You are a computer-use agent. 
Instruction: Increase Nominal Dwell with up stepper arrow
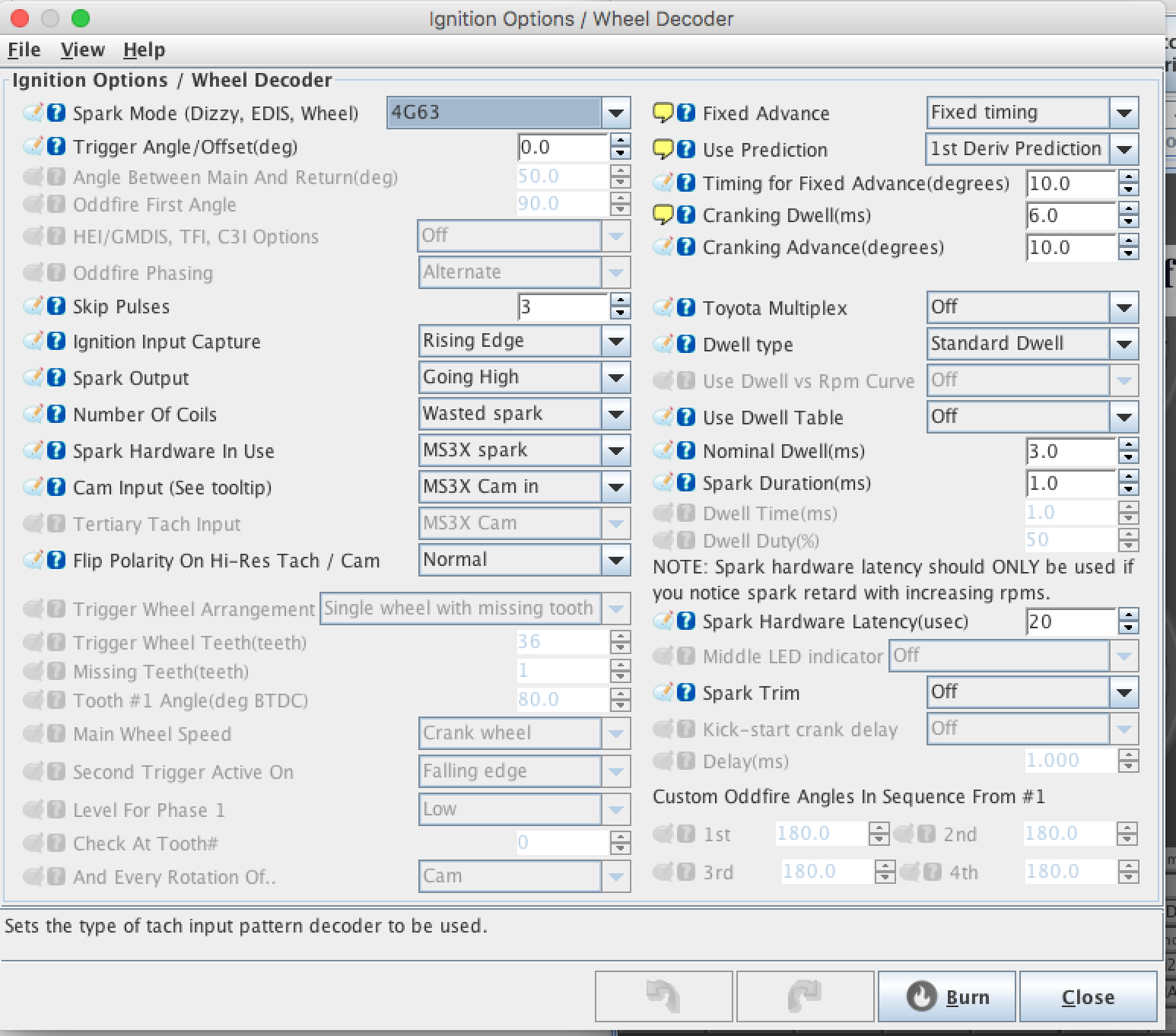pos(1129,446)
